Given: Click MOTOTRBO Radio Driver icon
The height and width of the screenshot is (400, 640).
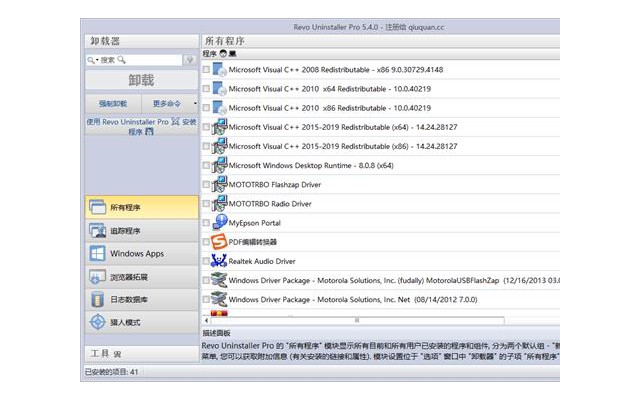Looking at the screenshot, I should pyautogui.click(x=219, y=204).
